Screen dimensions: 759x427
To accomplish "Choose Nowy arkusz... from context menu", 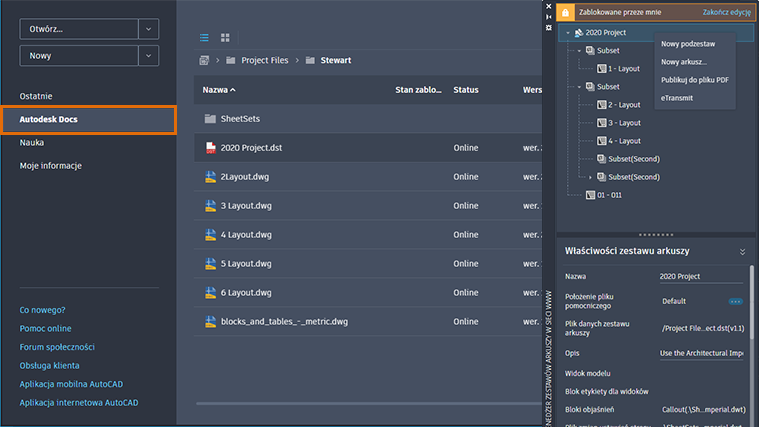I will (x=683, y=62).
